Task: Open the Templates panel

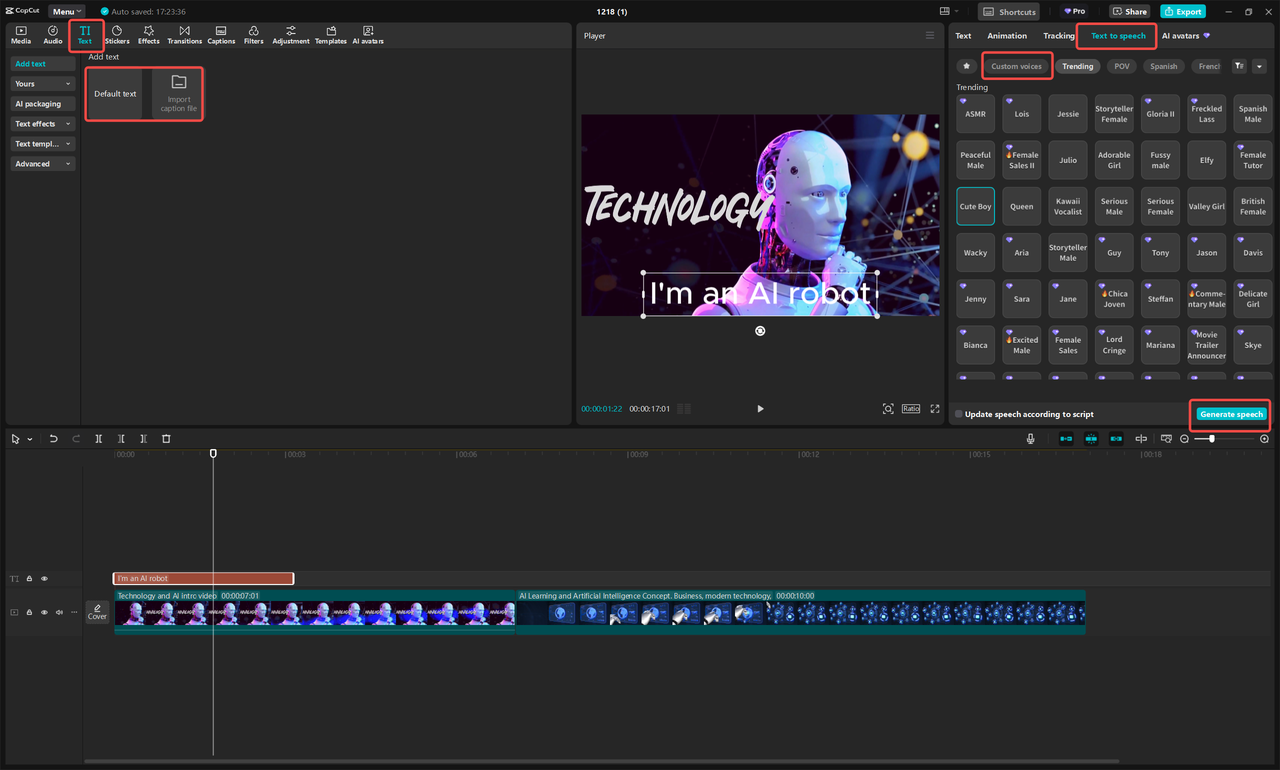Action: (331, 35)
